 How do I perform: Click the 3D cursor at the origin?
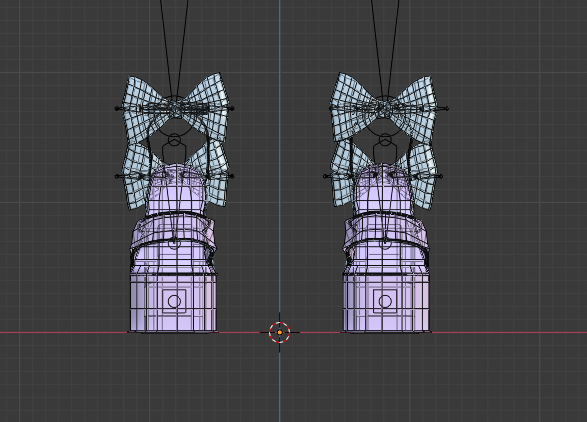(280, 332)
